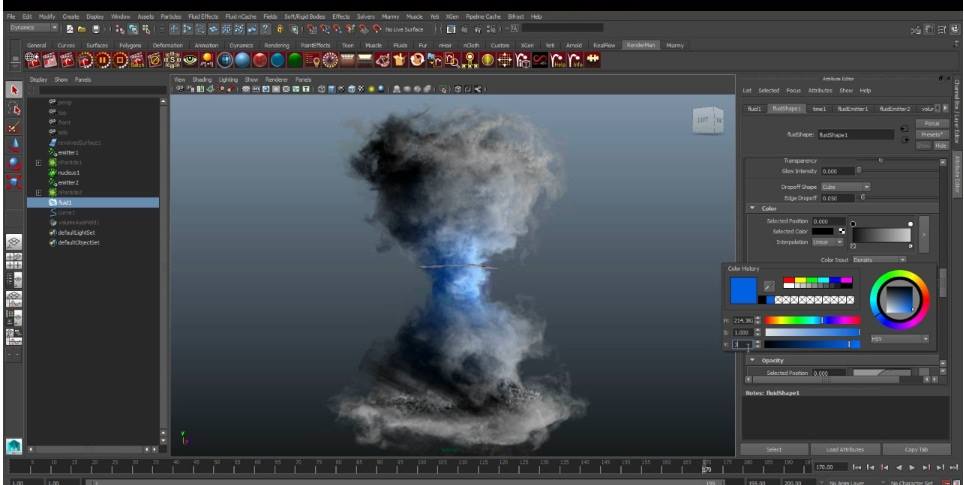Click the color ramp gradient
The image size is (964, 485).
[881, 235]
